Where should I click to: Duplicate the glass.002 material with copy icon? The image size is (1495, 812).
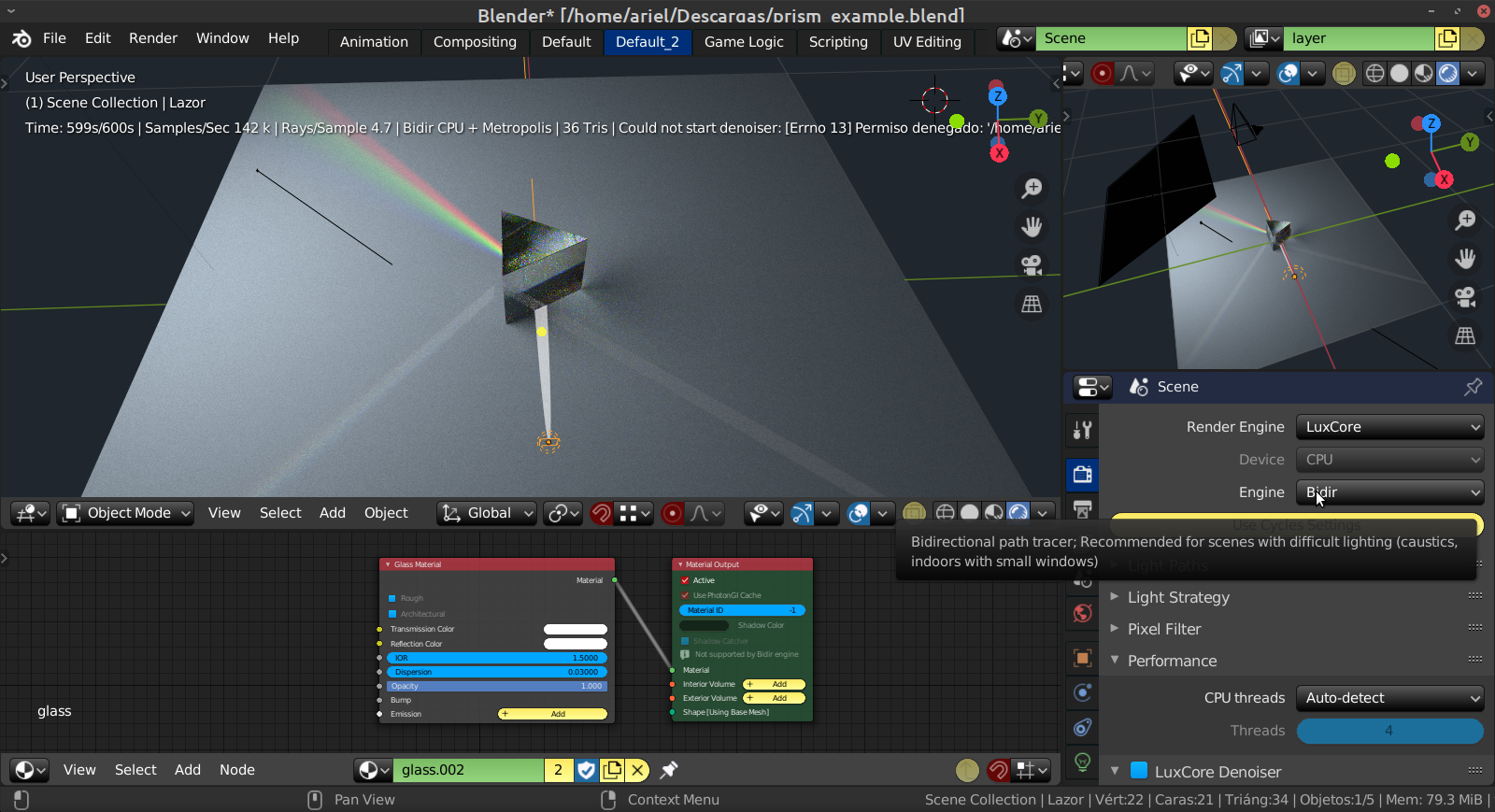612,770
